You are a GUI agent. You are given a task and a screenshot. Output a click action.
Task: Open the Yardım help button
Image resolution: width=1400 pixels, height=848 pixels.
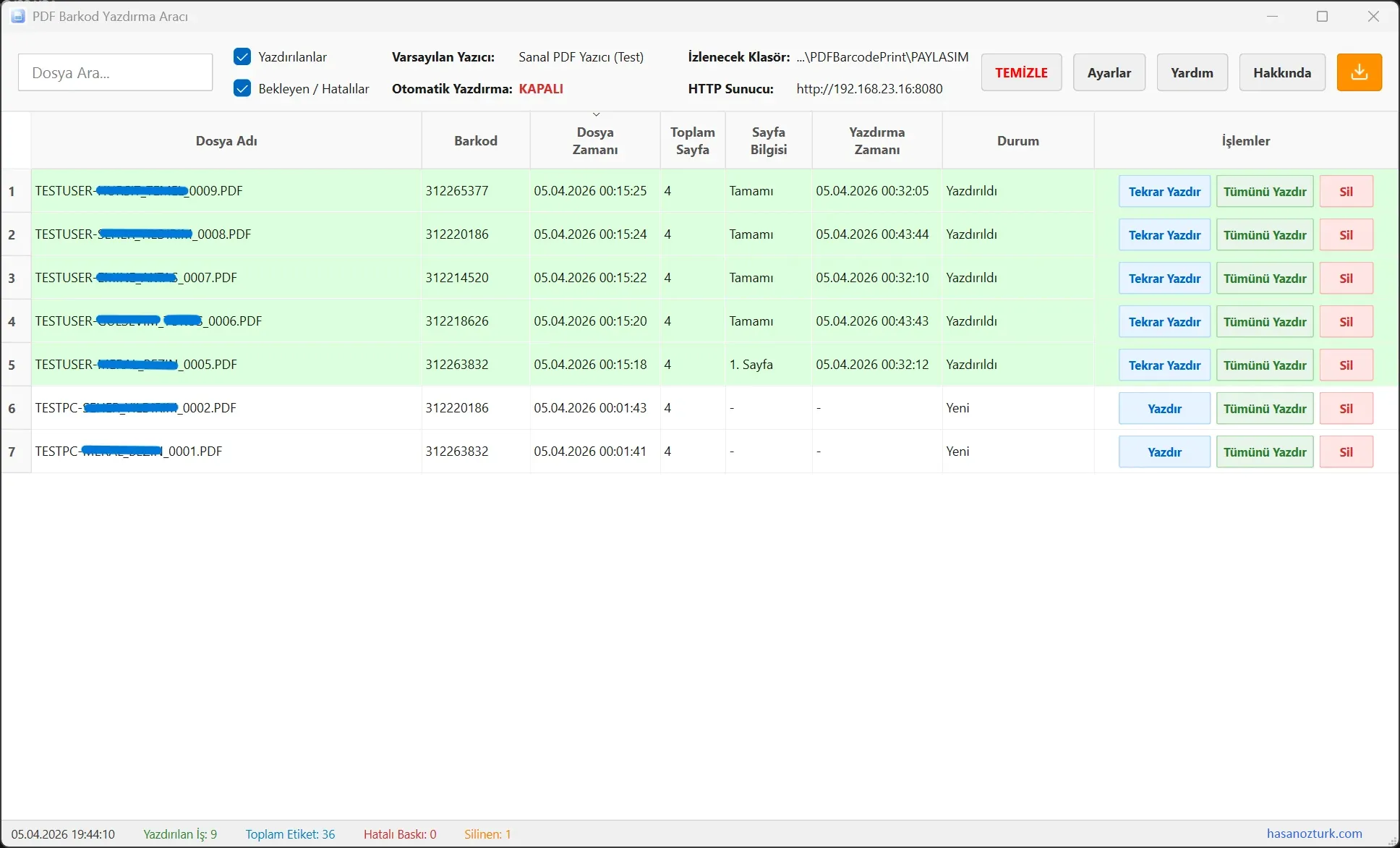point(1192,72)
